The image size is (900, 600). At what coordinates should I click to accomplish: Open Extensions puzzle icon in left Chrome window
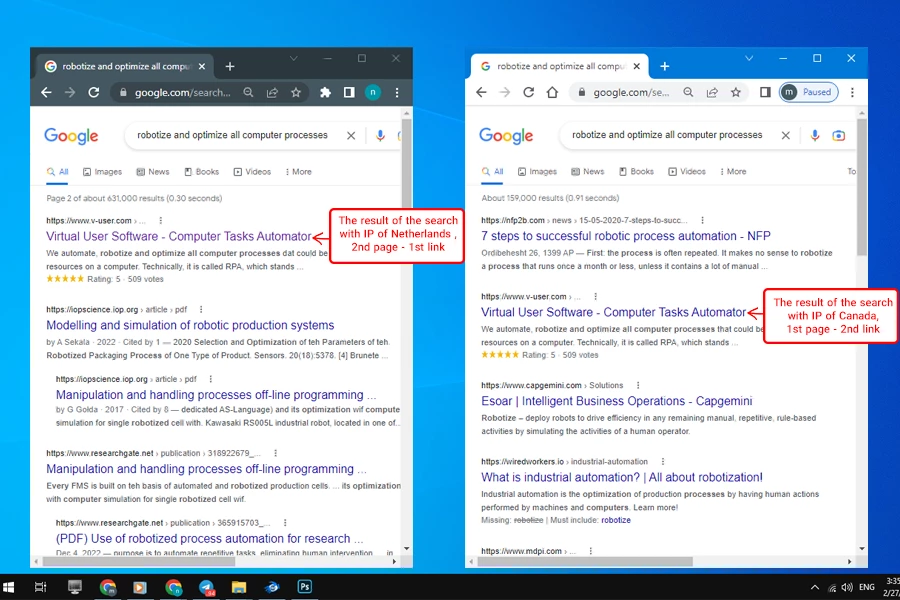(325, 92)
